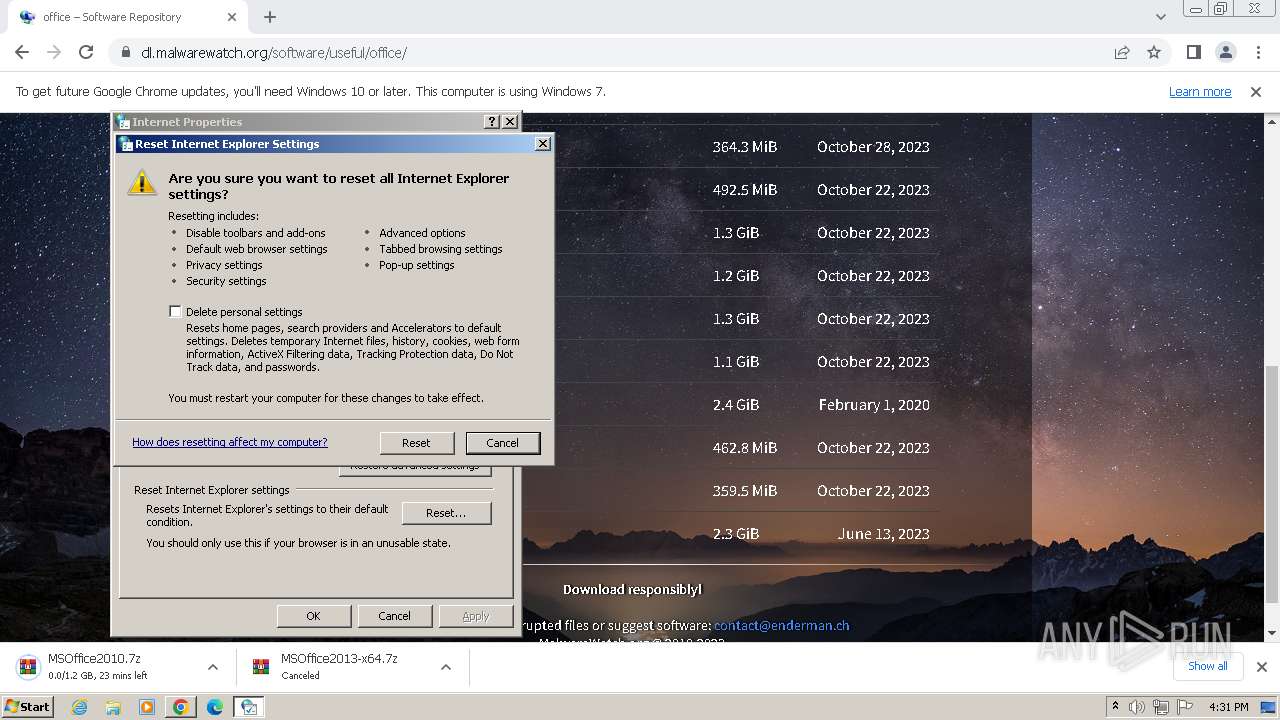Click the 4:31 PM system clock
The image size is (1280, 720).
[1228, 707]
